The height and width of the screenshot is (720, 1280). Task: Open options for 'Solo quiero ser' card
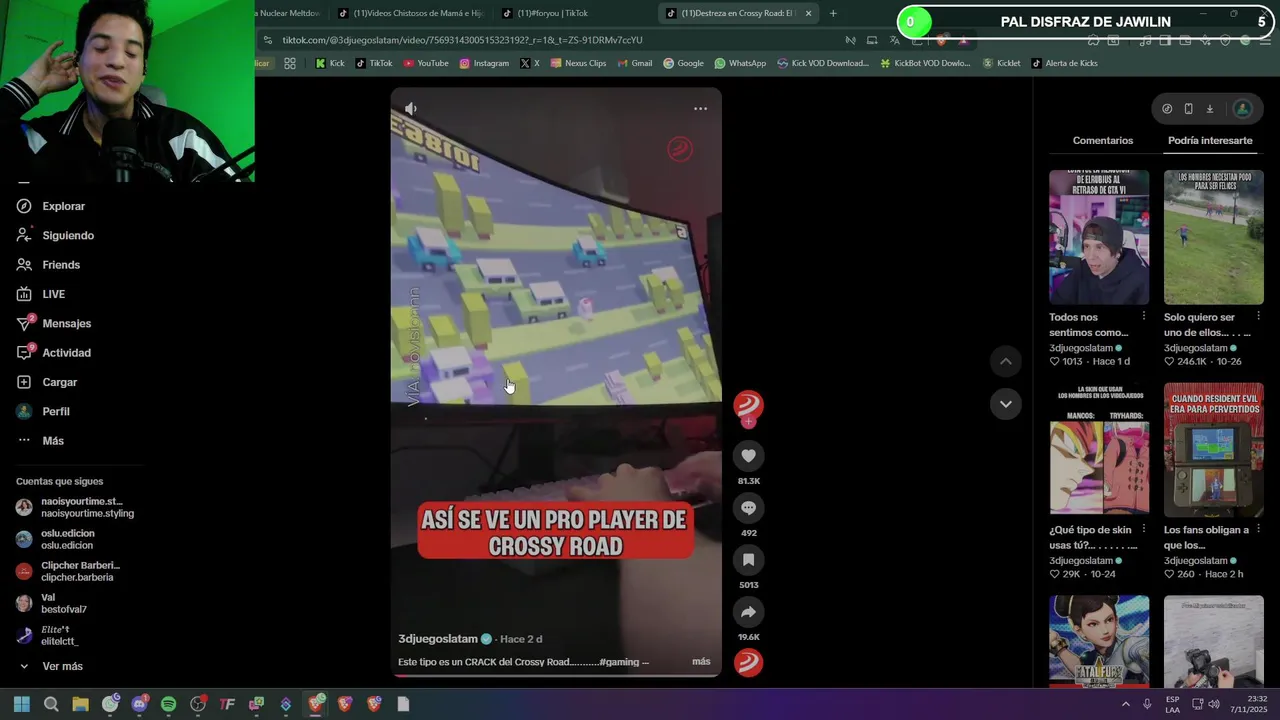1258,317
